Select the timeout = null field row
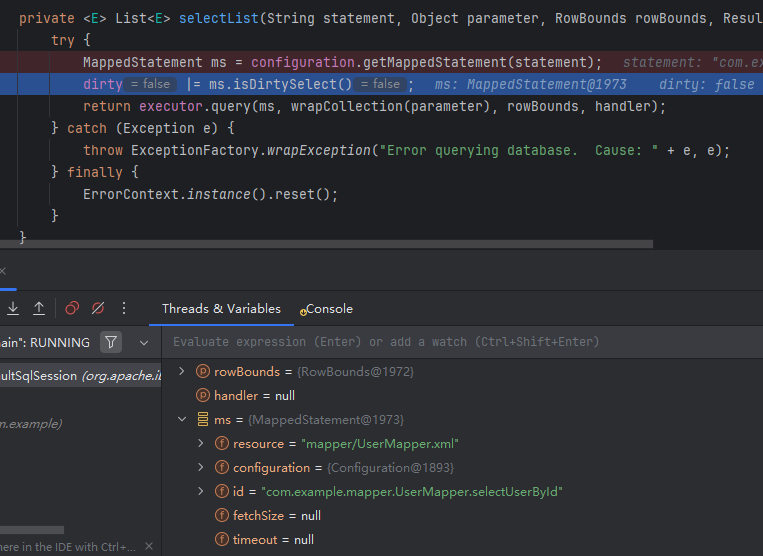Image resolution: width=763 pixels, height=556 pixels. (462, 539)
